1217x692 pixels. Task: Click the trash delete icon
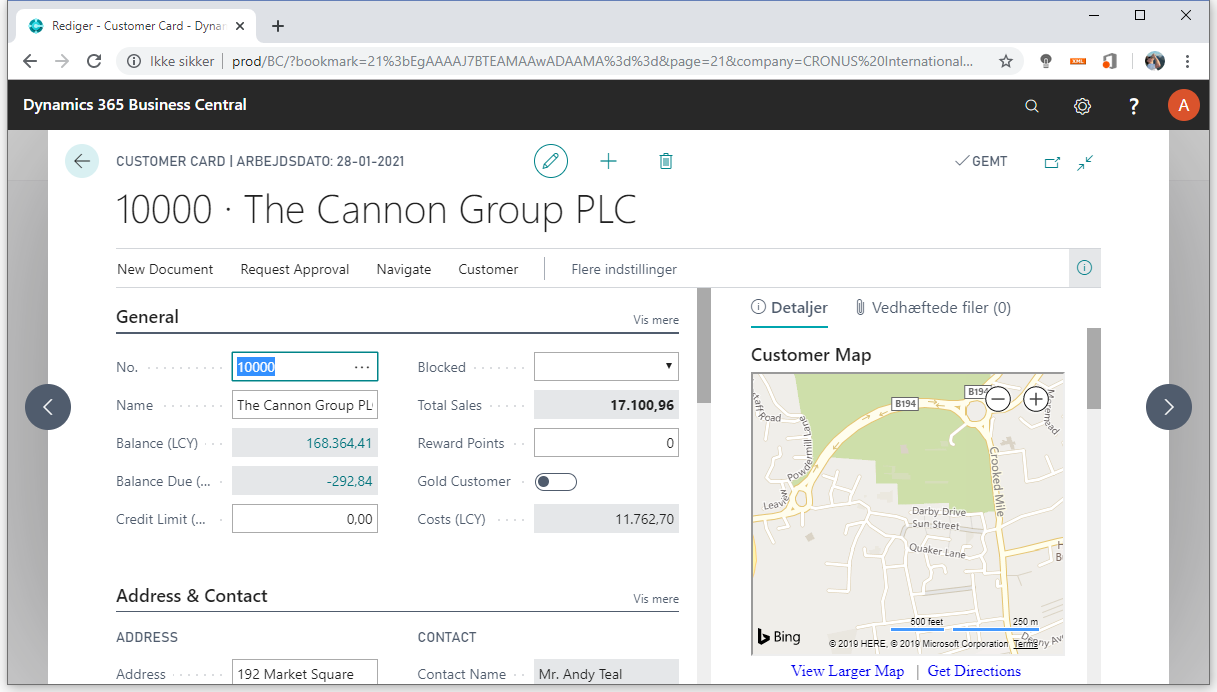coord(666,161)
